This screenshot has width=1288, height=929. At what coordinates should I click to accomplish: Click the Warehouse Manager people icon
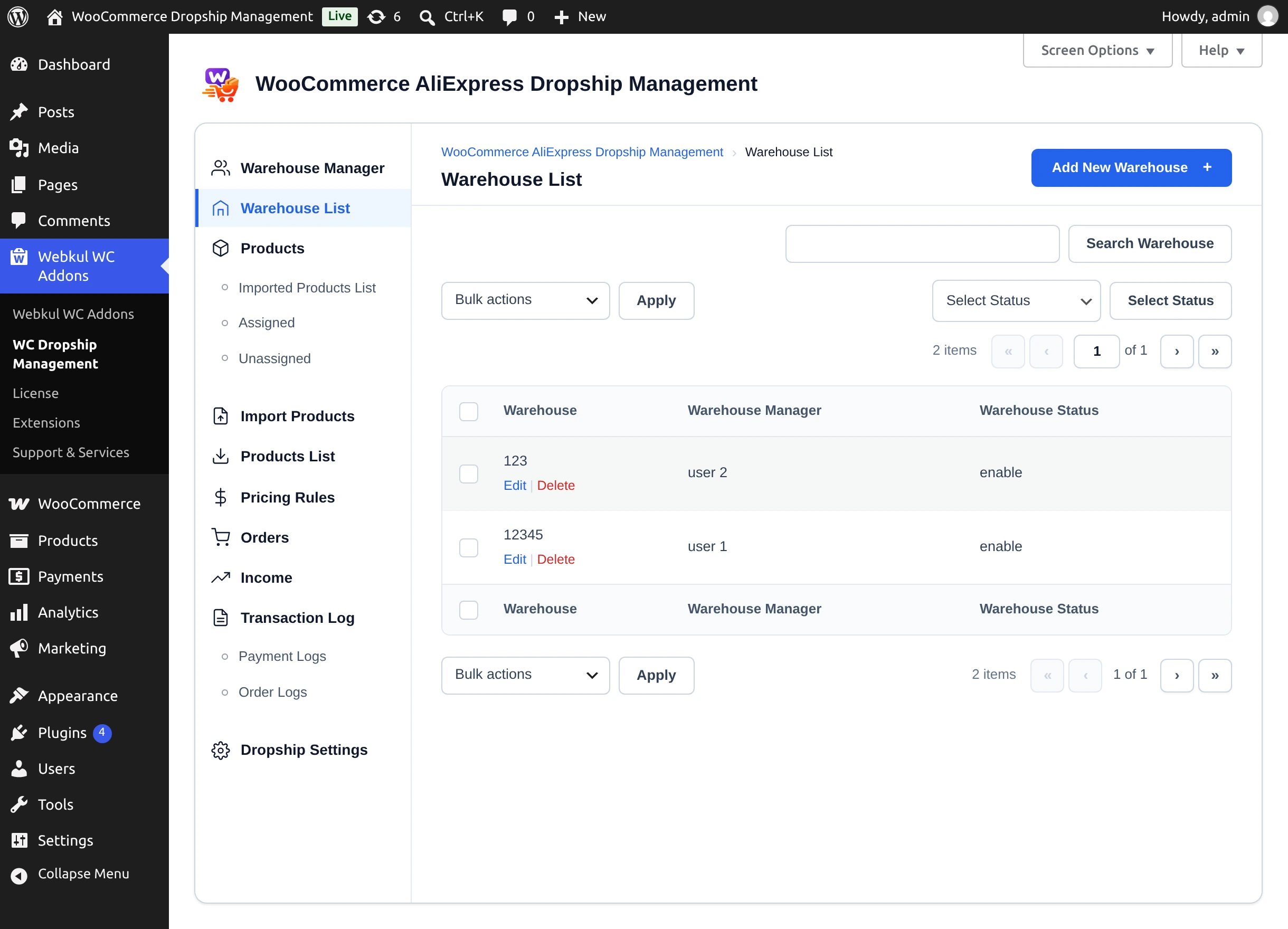[x=220, y=168]
